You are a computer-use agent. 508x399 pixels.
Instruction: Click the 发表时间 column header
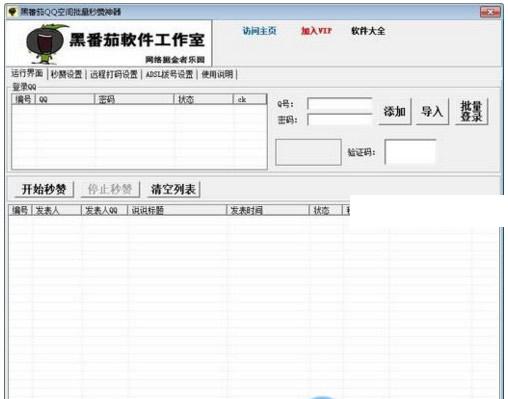268,210
